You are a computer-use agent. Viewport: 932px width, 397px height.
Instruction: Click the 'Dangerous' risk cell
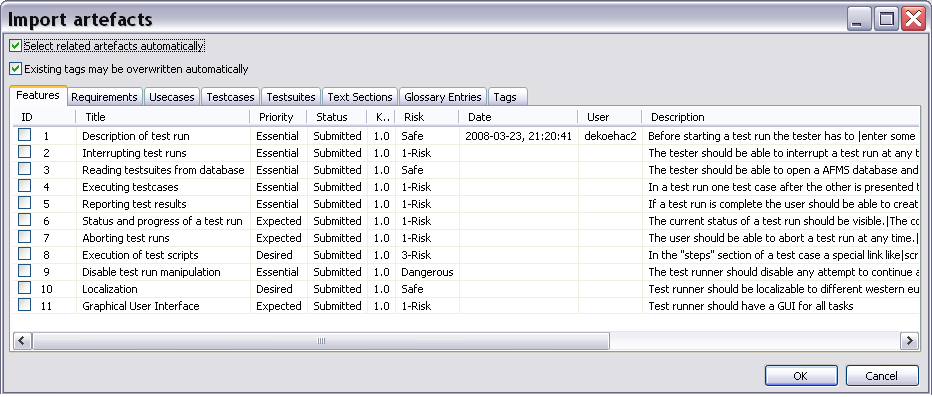coord(427,272)
